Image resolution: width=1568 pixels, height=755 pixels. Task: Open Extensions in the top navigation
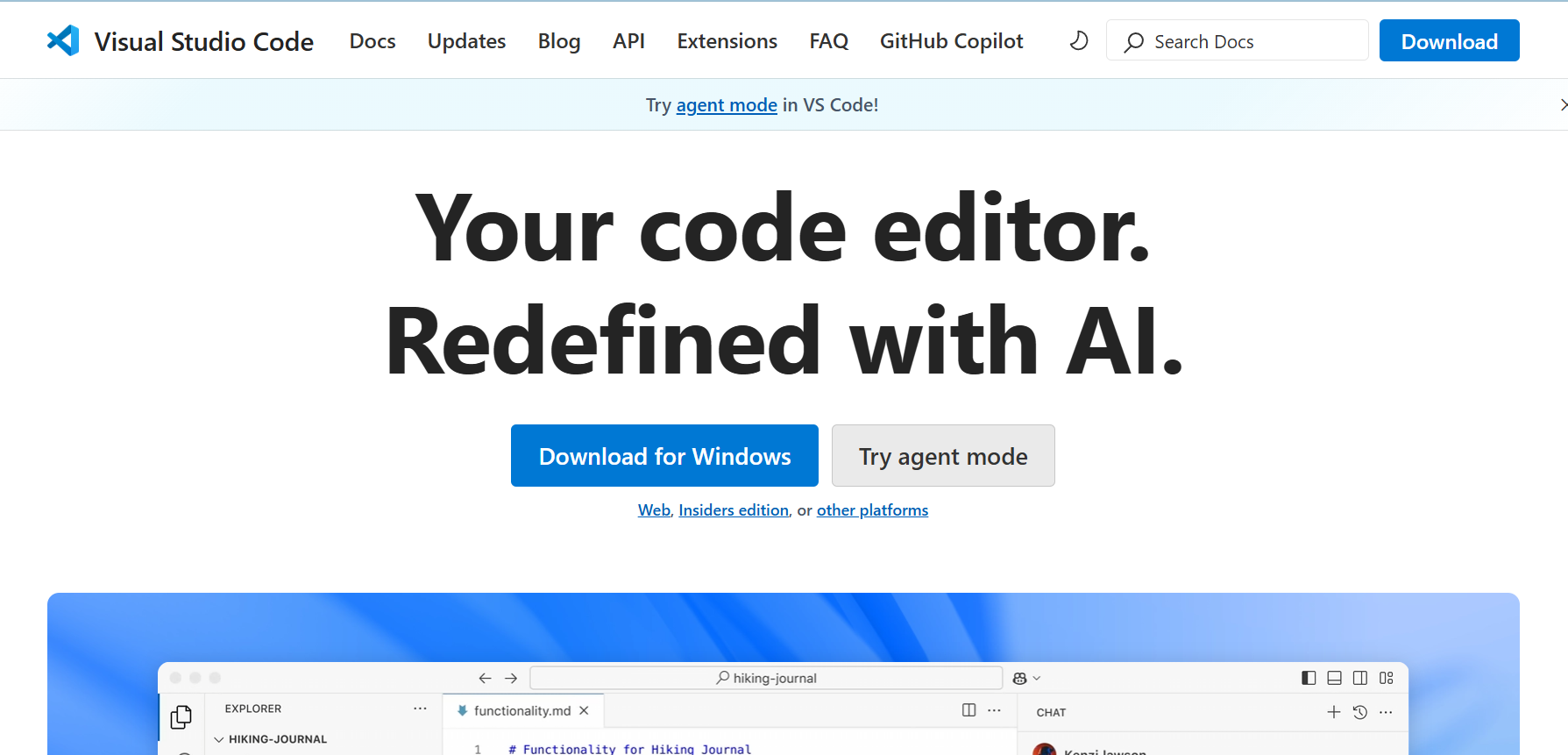727,41
